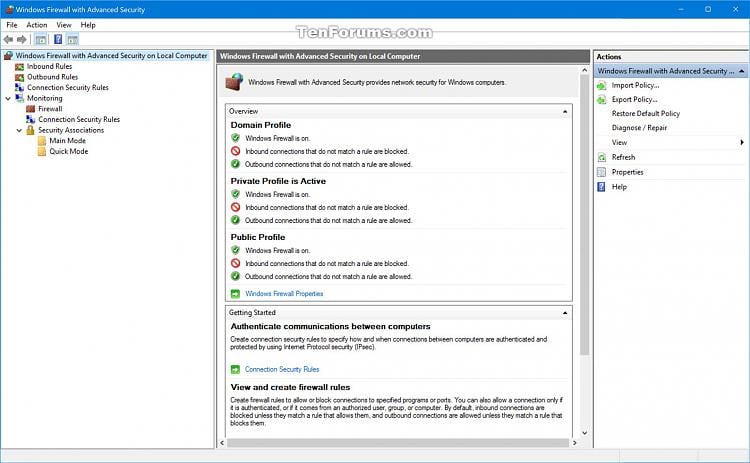Click the Export Policy icon in Actions
Viewport: 750px width, 463px height.
click(602, 99)
